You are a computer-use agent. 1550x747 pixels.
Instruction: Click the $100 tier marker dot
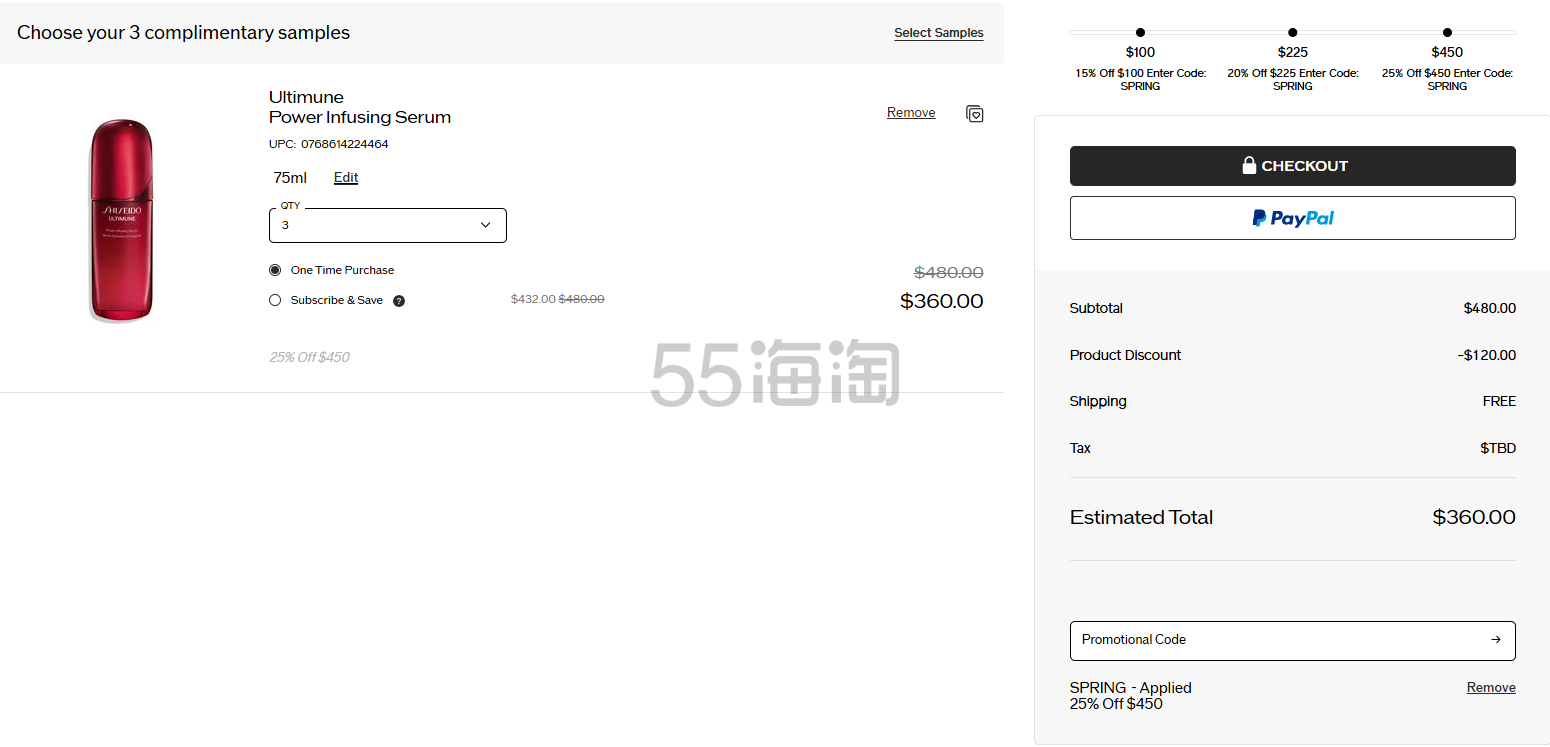click(1140, 33)
